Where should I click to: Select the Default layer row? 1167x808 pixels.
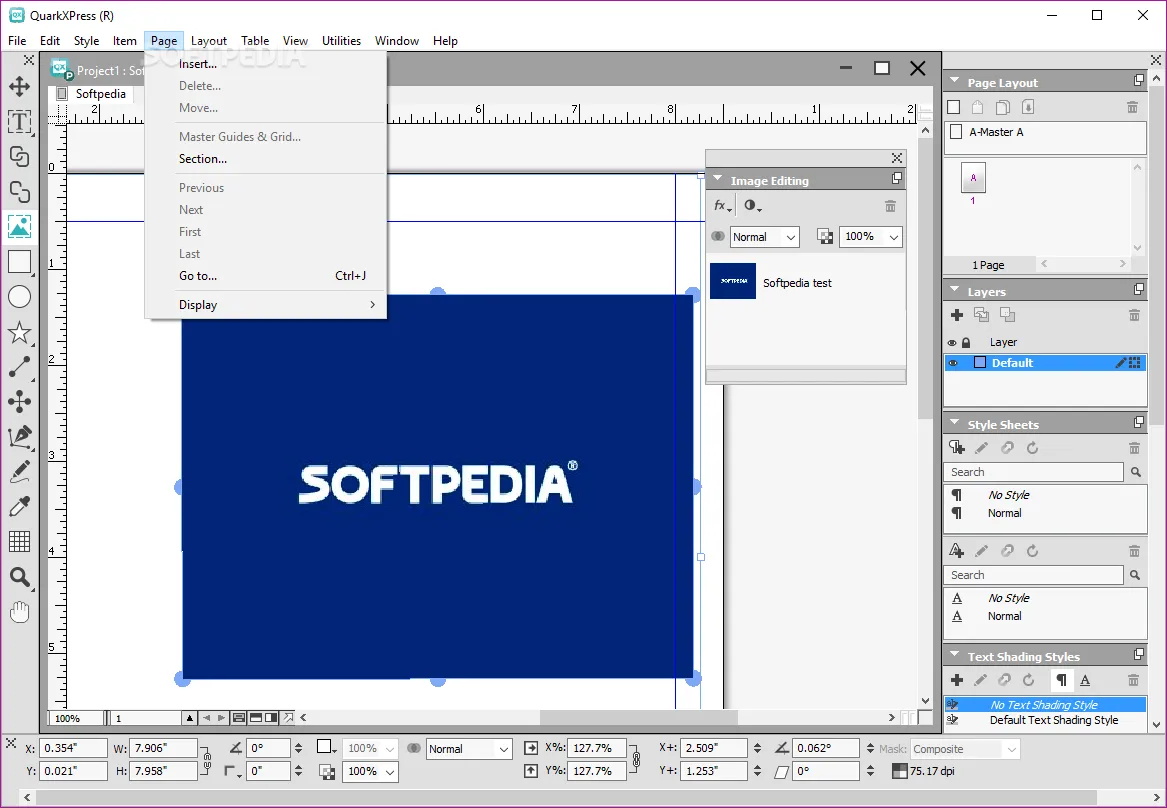coord(1045,363)
